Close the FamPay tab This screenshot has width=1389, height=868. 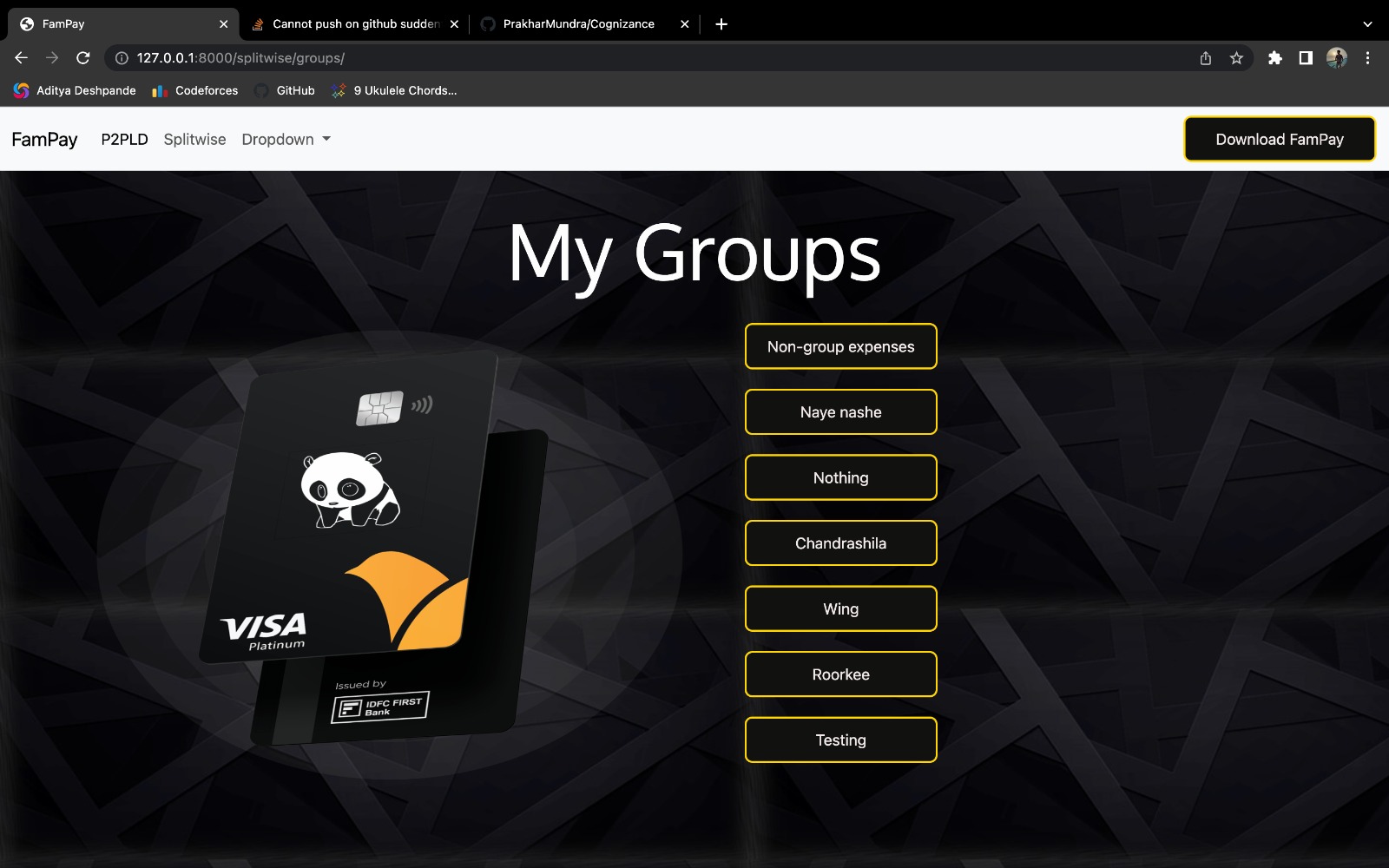point(223,24)
